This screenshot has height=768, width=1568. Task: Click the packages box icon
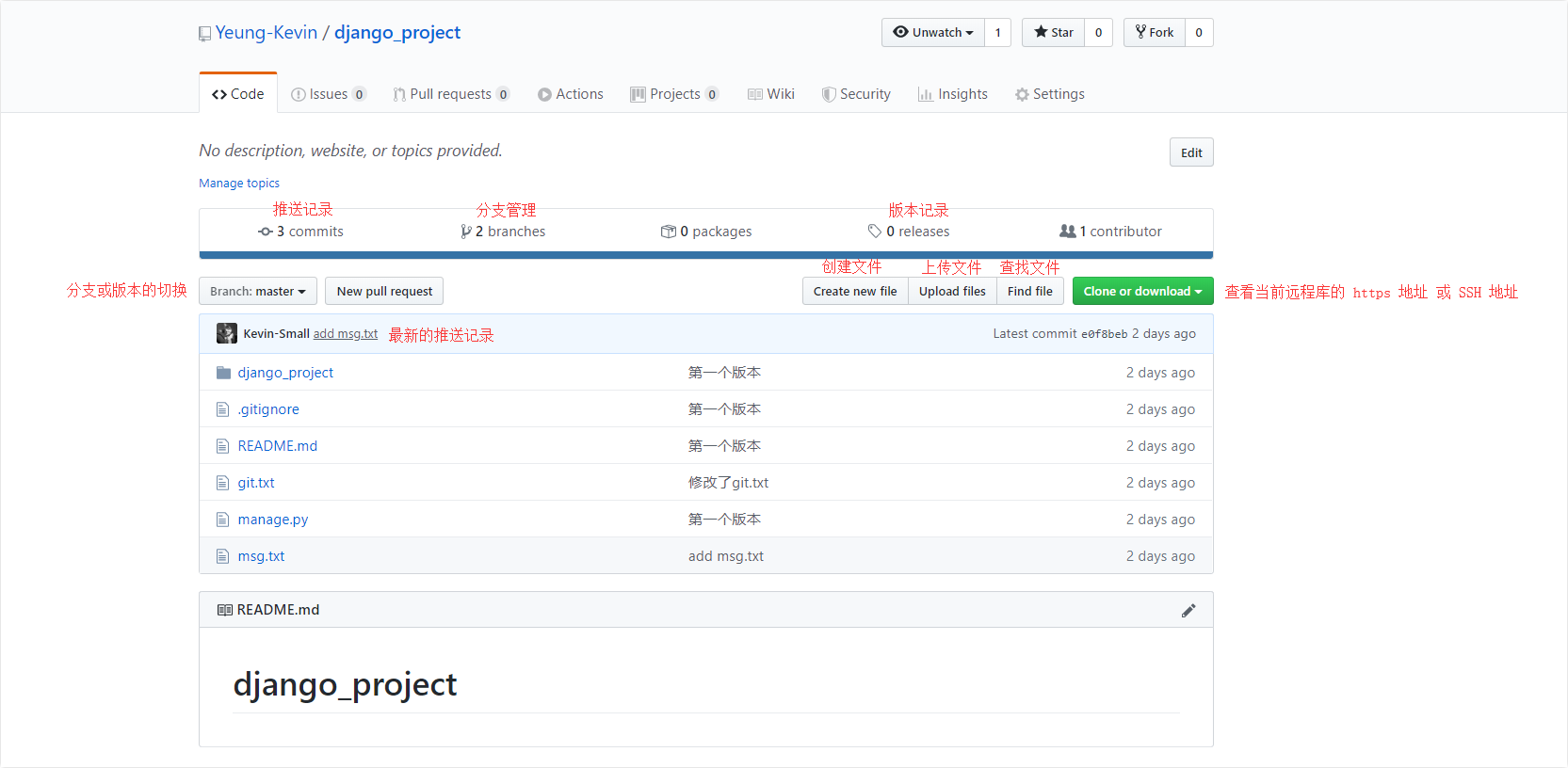click(669, 232)
